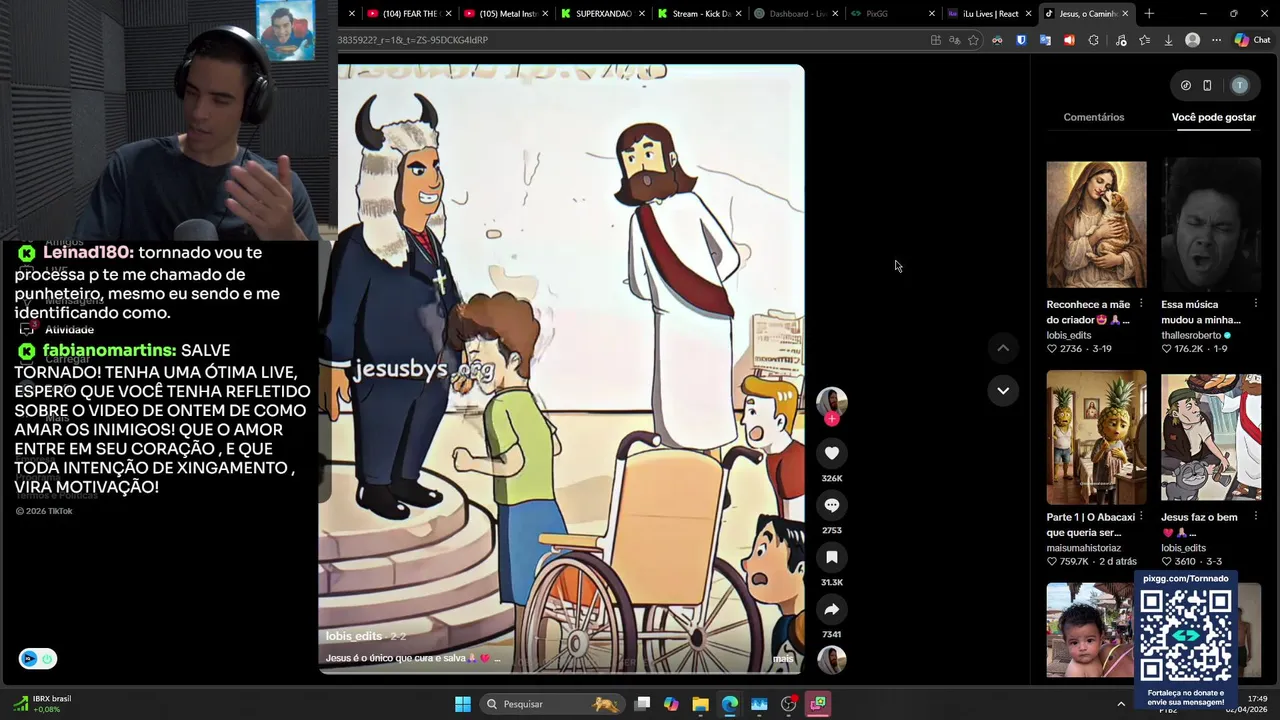
Task: Click the translate page icon in address bar
Action: point(954,40)
